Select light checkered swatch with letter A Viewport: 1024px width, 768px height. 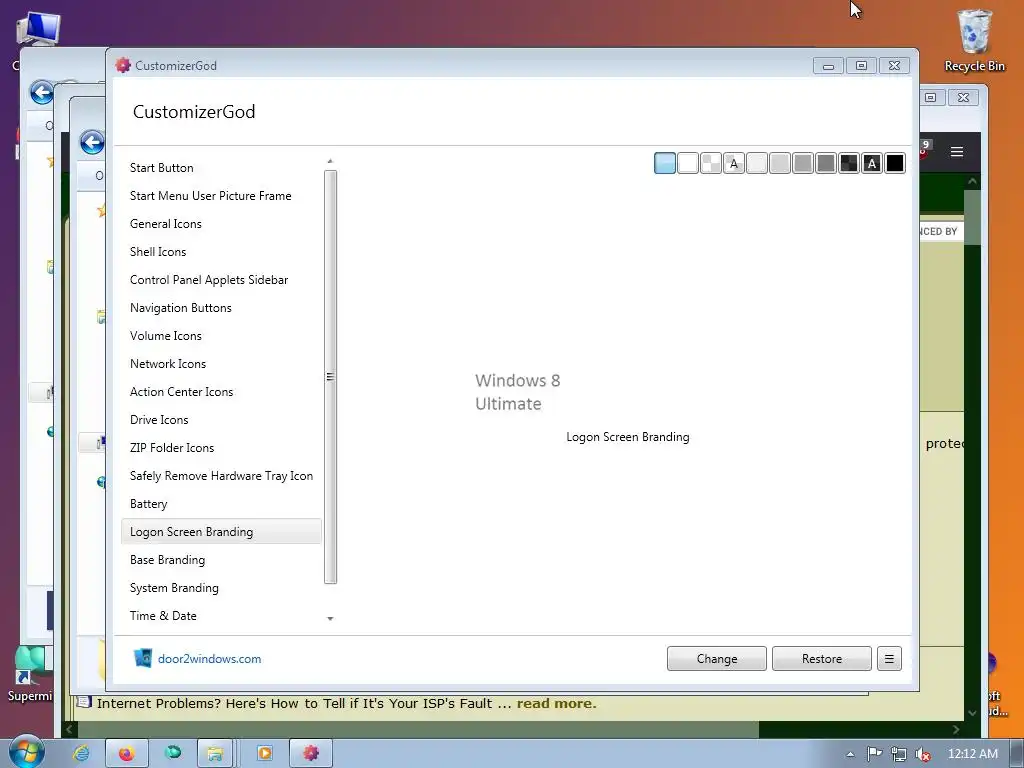pos(734,163)
